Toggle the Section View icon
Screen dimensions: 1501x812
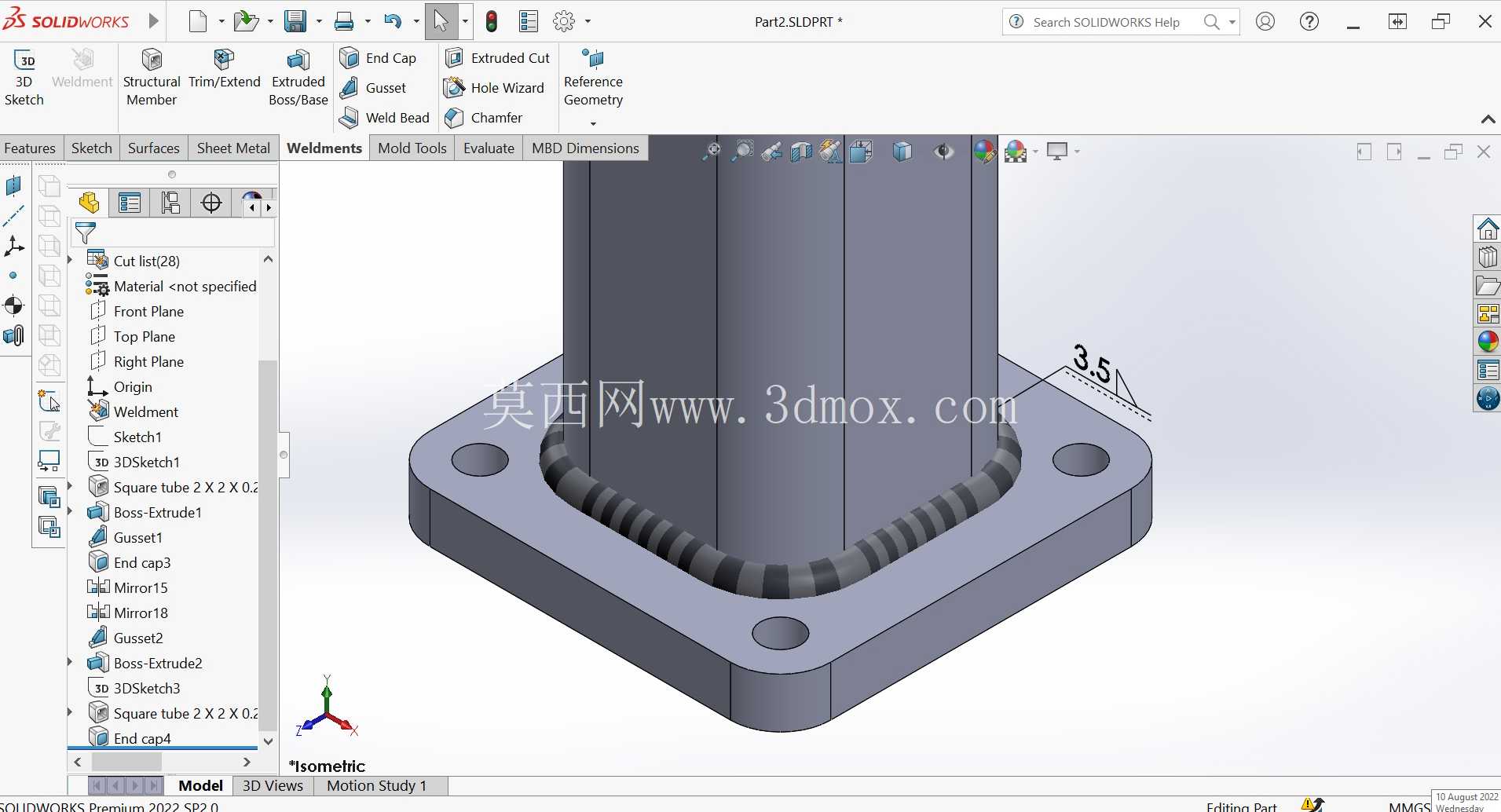(x=801, y=151)
